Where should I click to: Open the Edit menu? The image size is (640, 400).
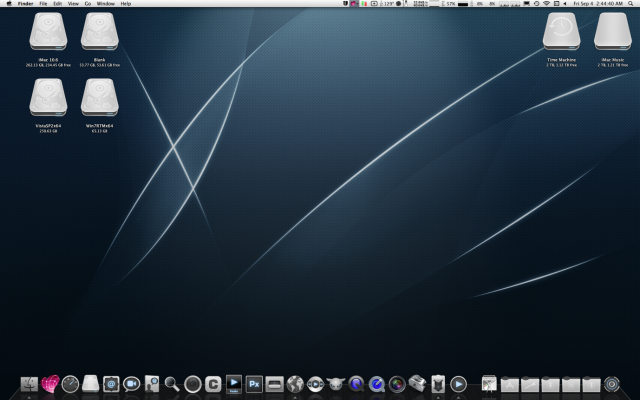click(x=58, y=4)
